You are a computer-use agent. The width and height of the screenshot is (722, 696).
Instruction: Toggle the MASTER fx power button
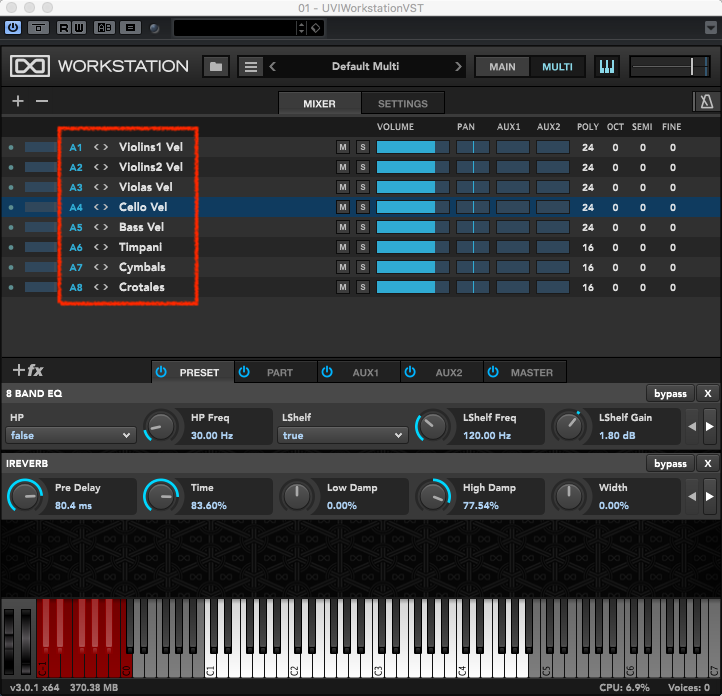click(493, 372)
